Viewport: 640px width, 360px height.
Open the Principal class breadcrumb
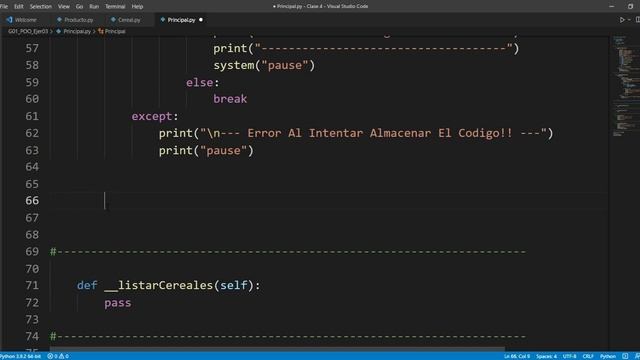click(x=115, y=31)
